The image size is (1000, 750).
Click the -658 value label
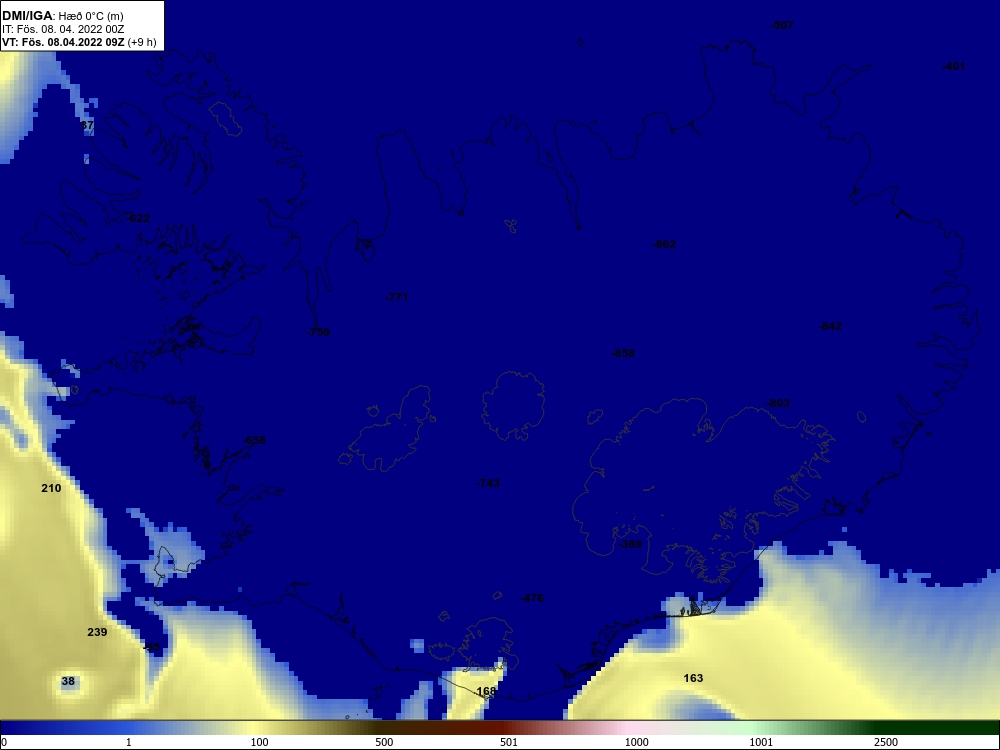pos(254,440)
